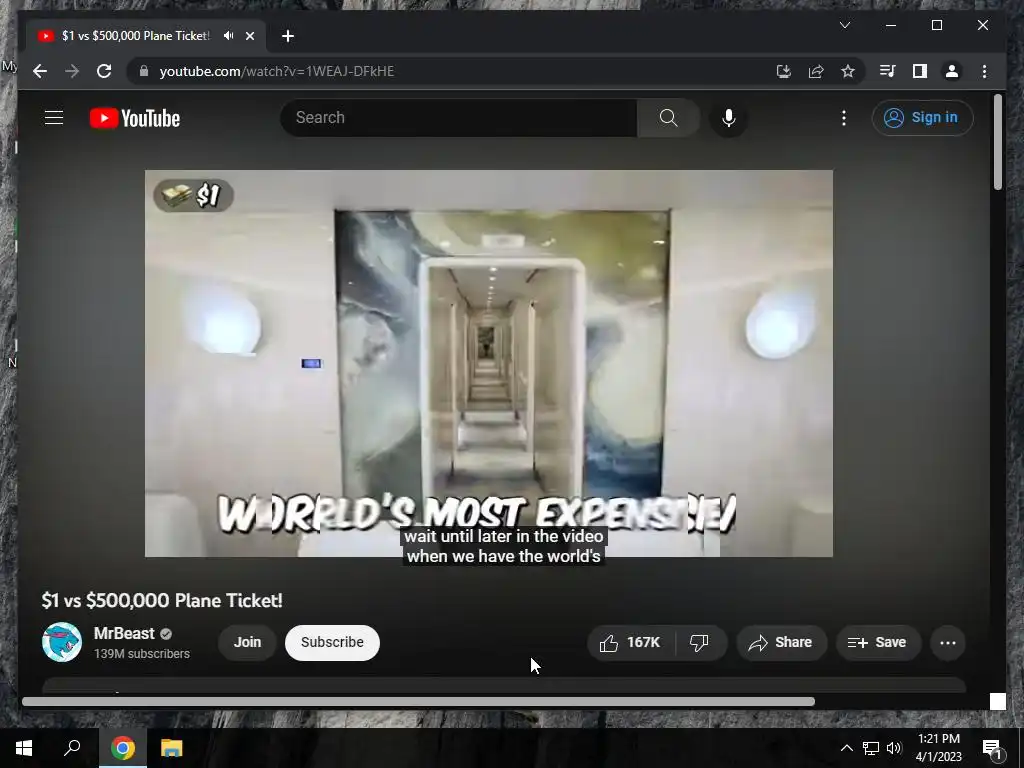
Task: Open Chrome tab search chevron
Action: (845, 25)
